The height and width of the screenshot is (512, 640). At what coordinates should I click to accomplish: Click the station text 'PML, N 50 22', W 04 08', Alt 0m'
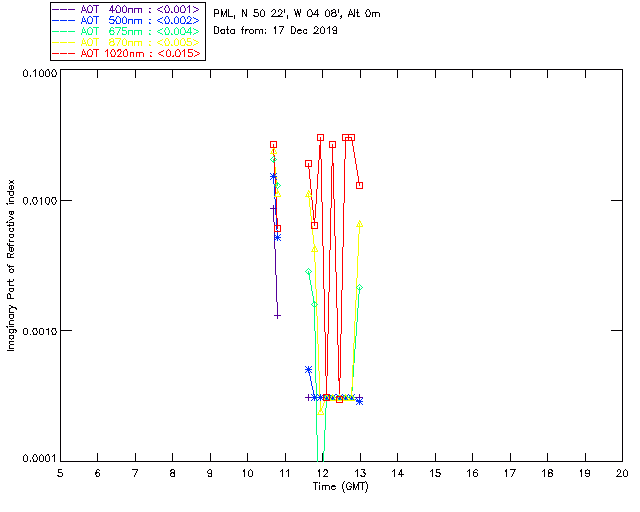297,14
